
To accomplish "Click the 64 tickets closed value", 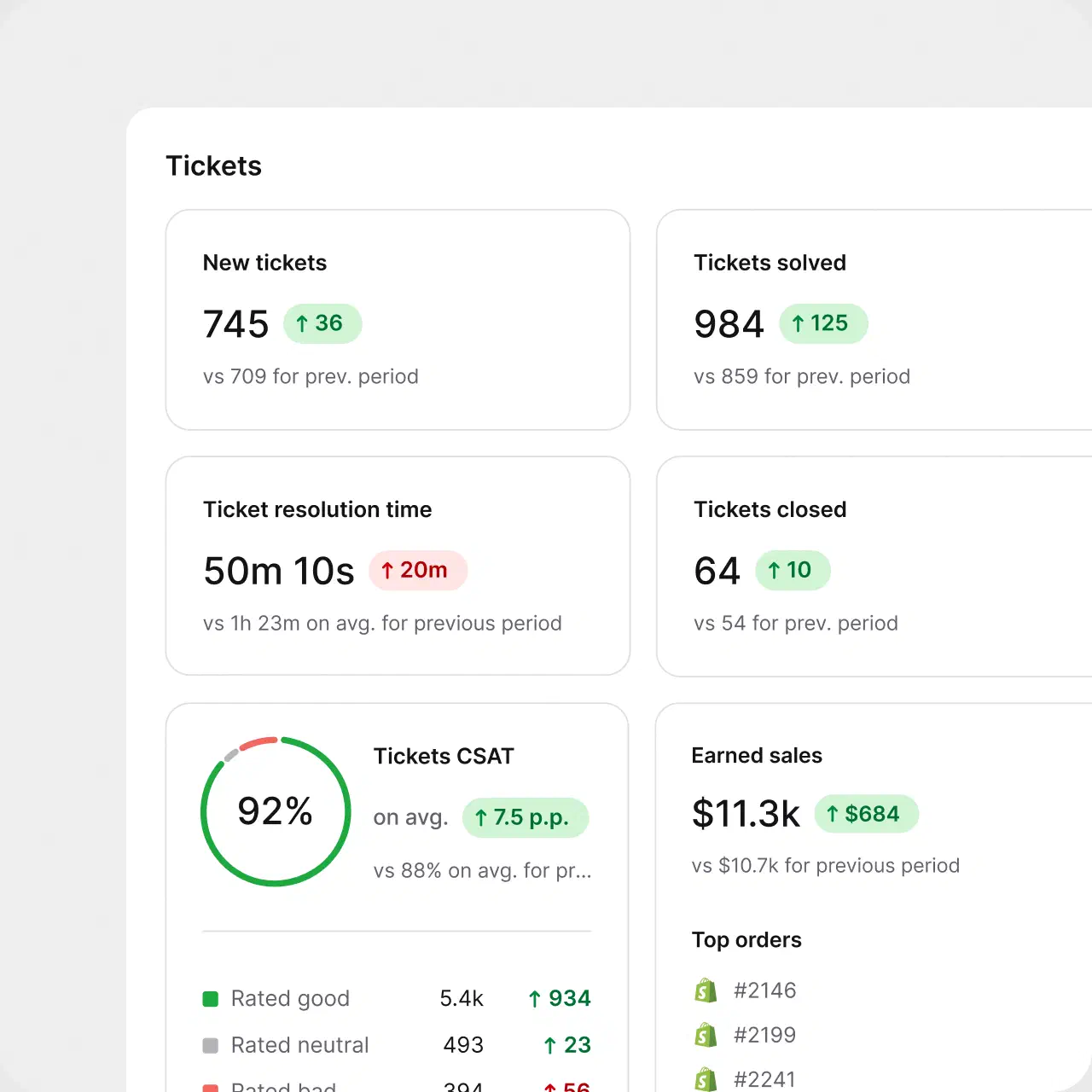I will [717, 571].
